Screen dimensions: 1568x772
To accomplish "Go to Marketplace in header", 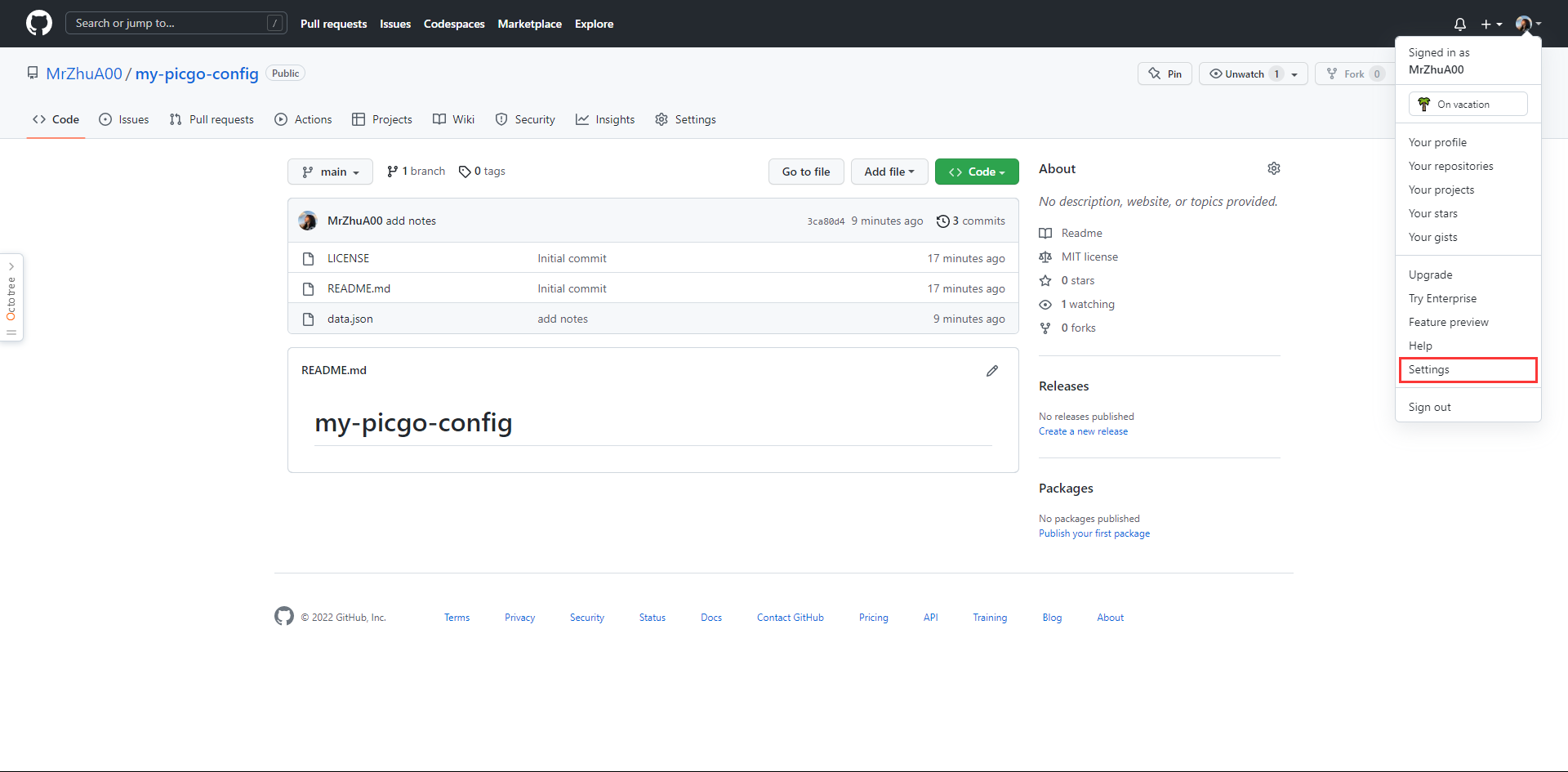I will tap(530, 24).
